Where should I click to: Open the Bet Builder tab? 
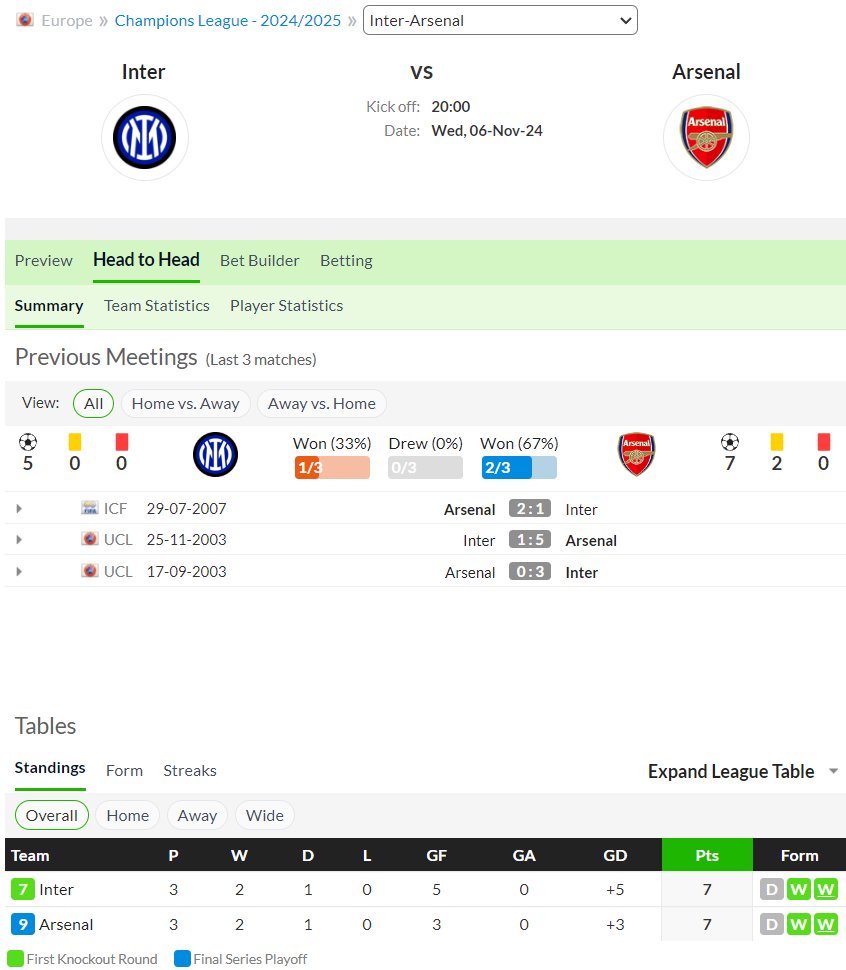[260, 260]
